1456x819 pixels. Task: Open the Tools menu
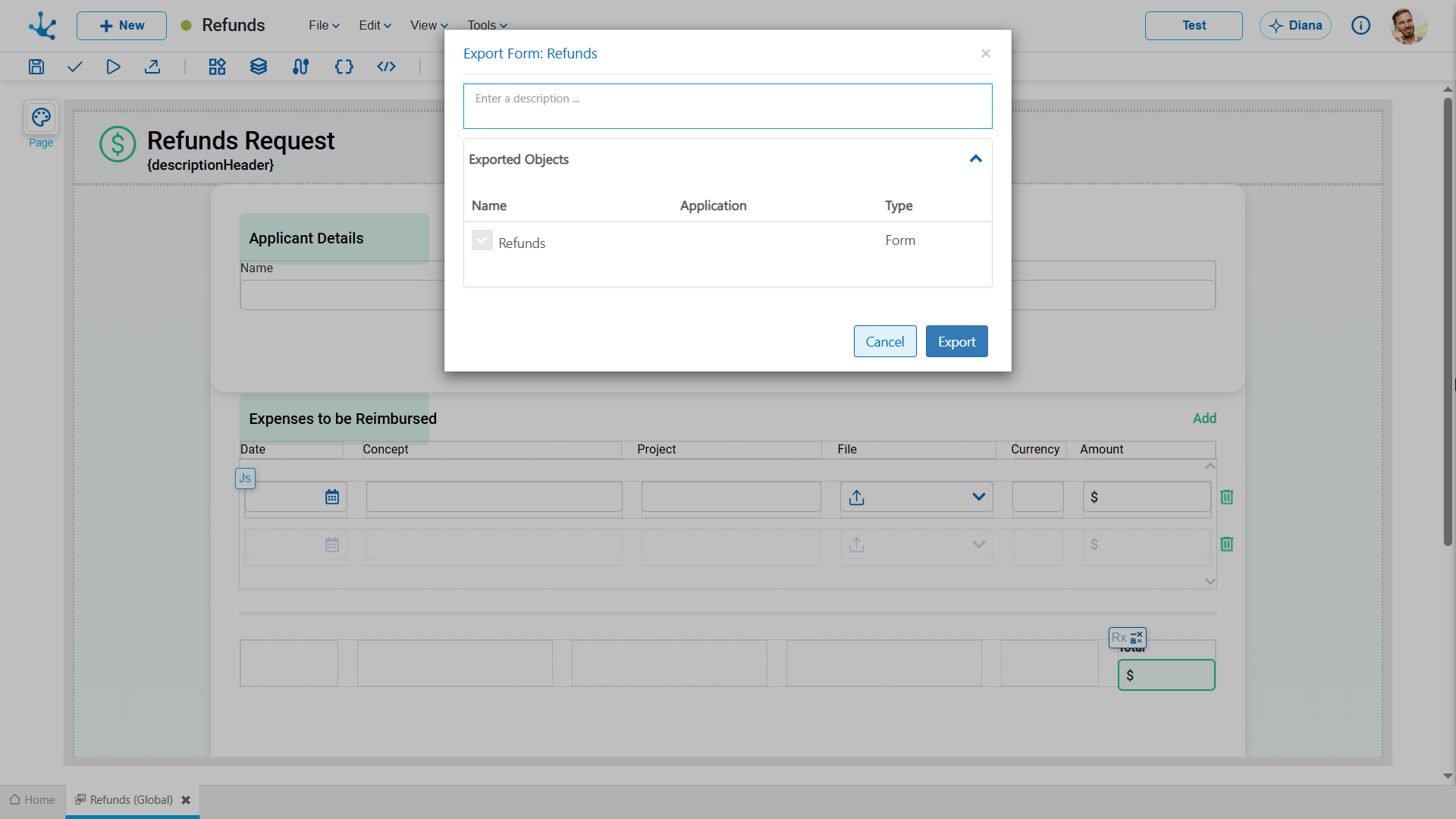point(487,26)
